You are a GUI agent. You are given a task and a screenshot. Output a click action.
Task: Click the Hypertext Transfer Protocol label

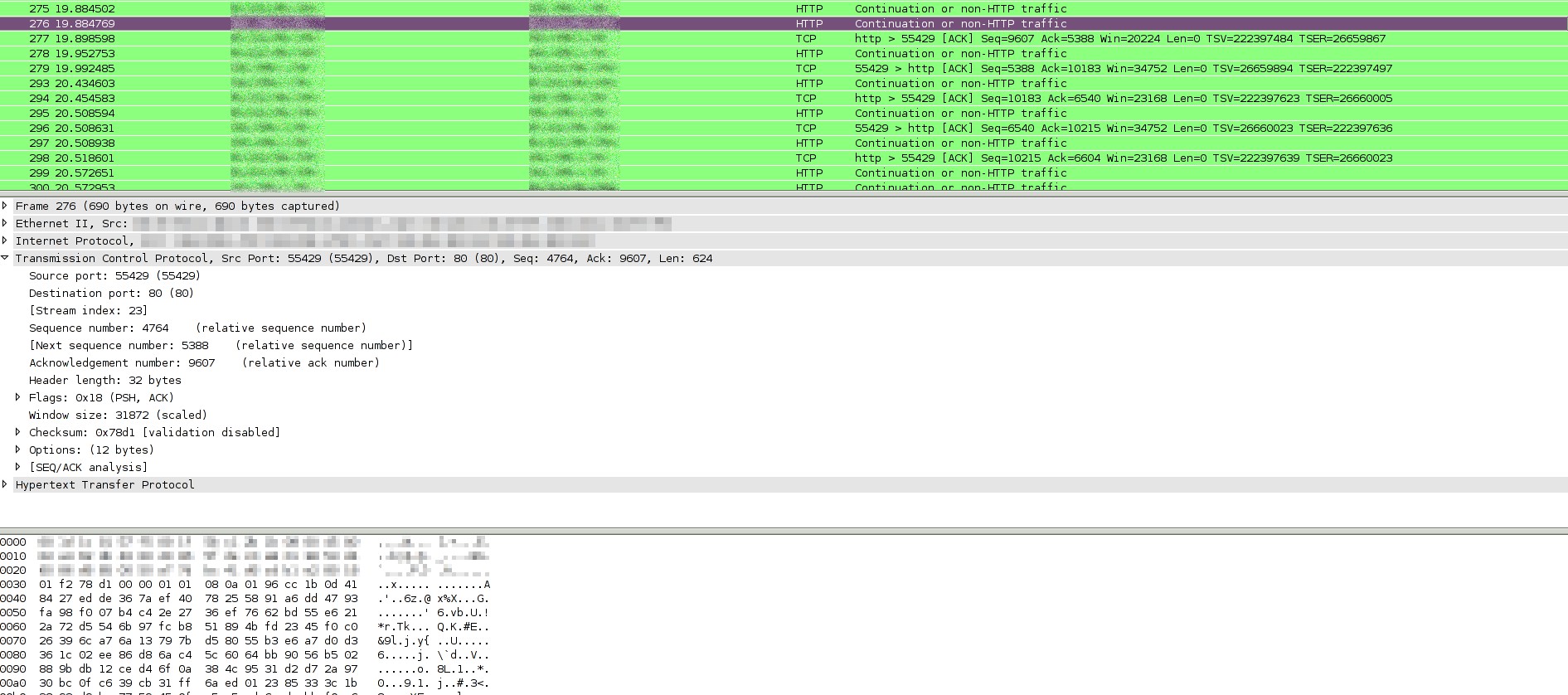click(x=104, y=484)
